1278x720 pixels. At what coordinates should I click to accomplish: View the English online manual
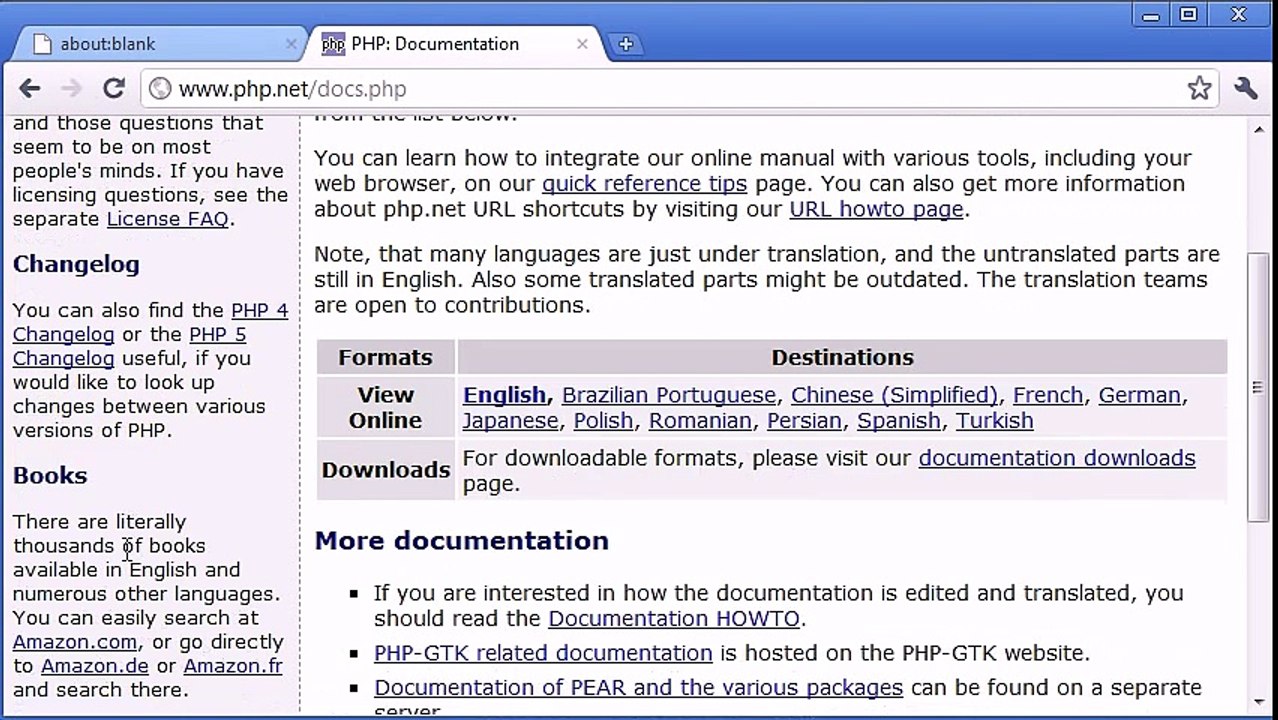coord(504,395)
